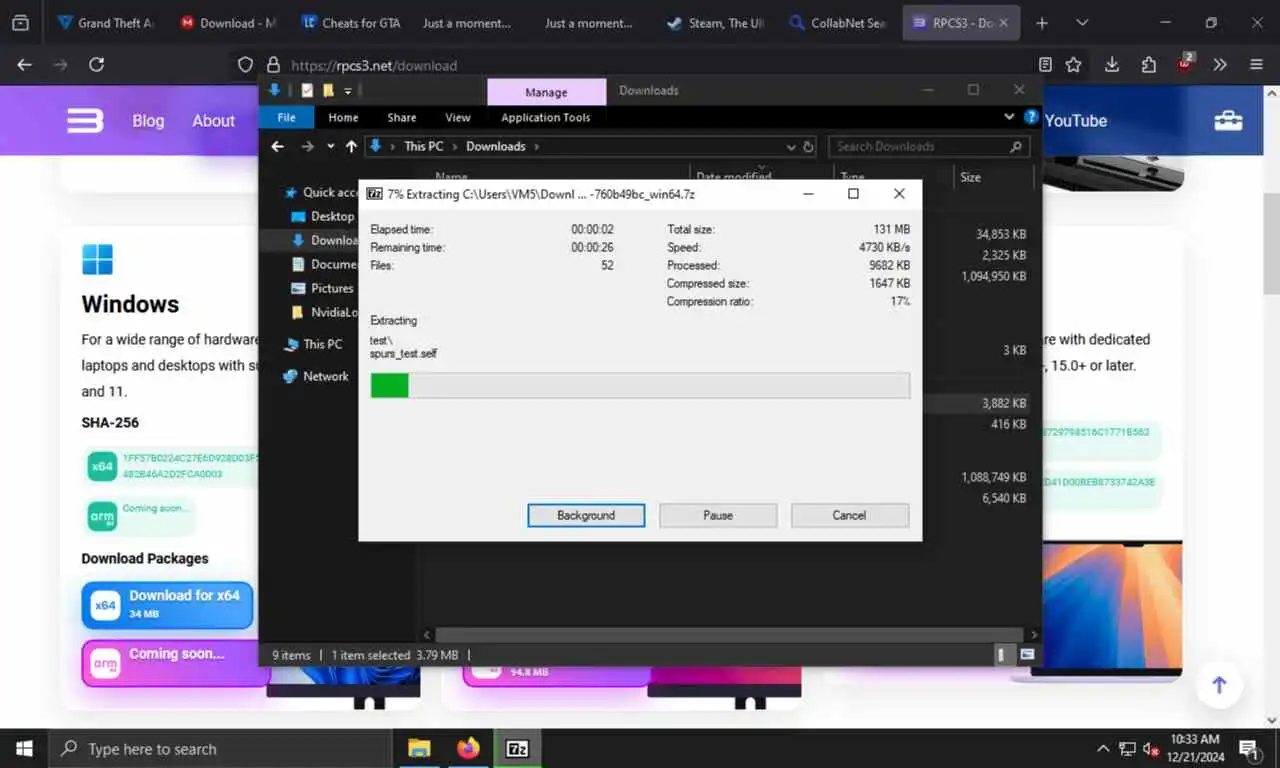Screen dimensions: 1280x768
Task: Customize Quick Access Toolbar dropdown arrow
Action: [x=348, y=90]
